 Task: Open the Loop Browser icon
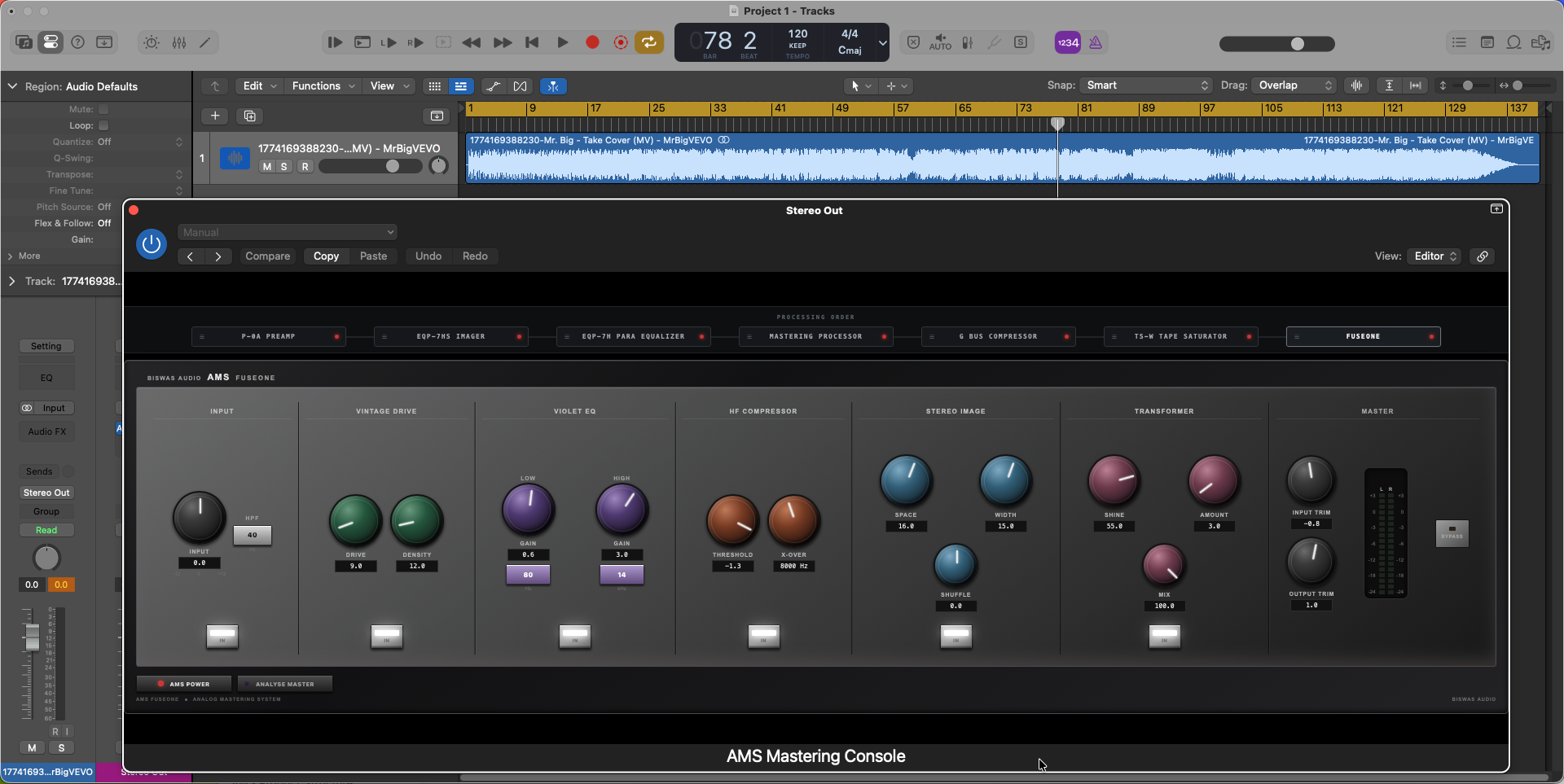tap(1513, 42)
